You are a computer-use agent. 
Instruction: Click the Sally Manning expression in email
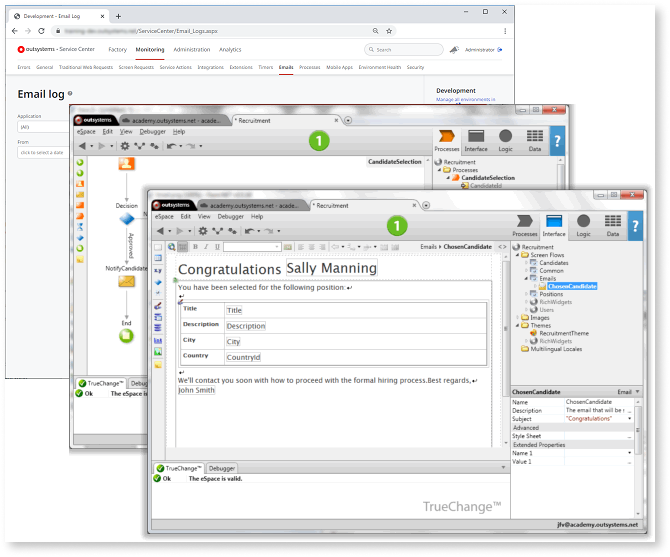332,268
